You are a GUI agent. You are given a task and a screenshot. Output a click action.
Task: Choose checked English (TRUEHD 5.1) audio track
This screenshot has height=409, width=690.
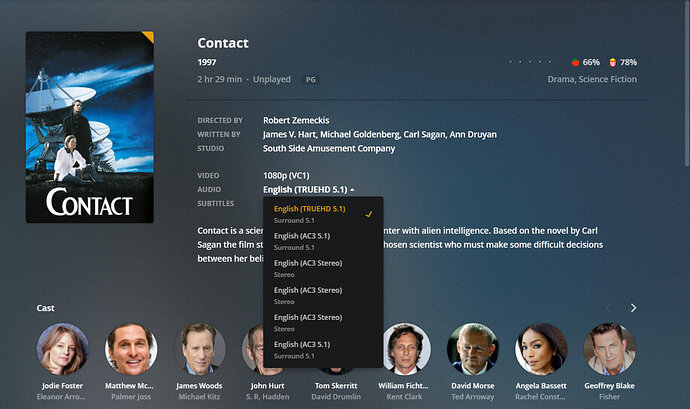click(323, 214)
